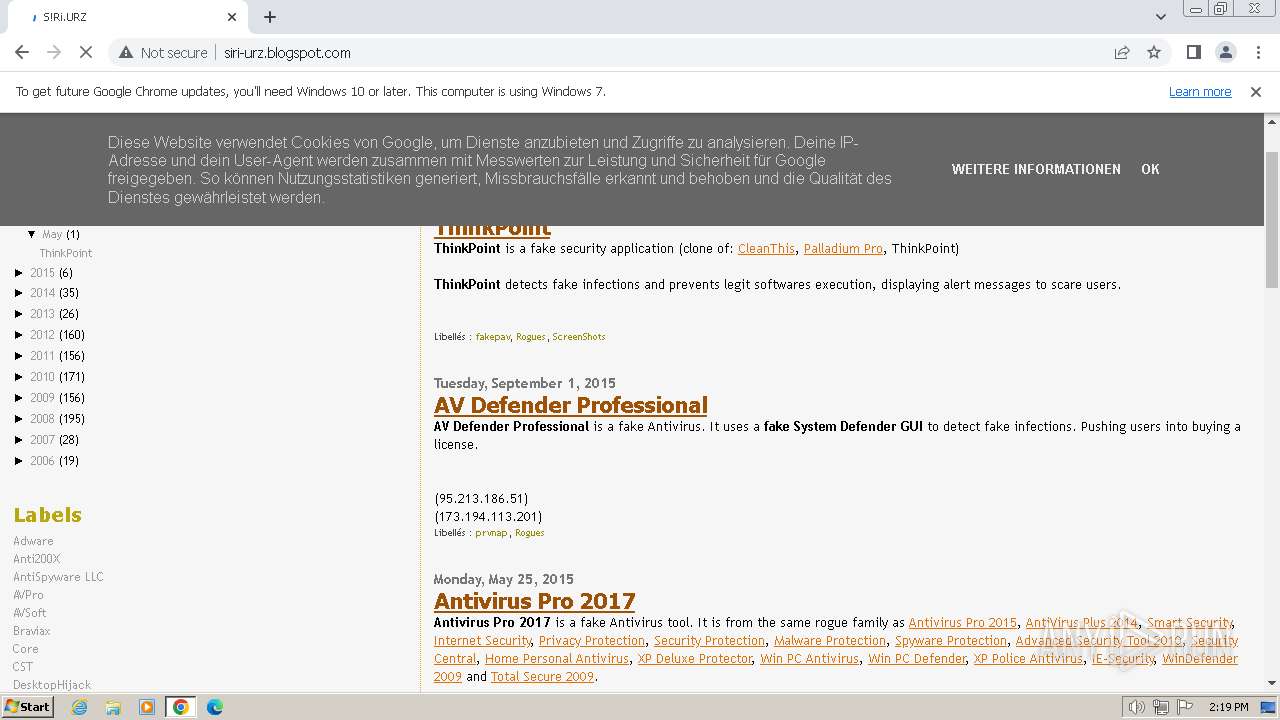The image size is (1280, 720).
Task: Open the Windows Start menu
Action: pyautogui.click(x=27, y=707)
